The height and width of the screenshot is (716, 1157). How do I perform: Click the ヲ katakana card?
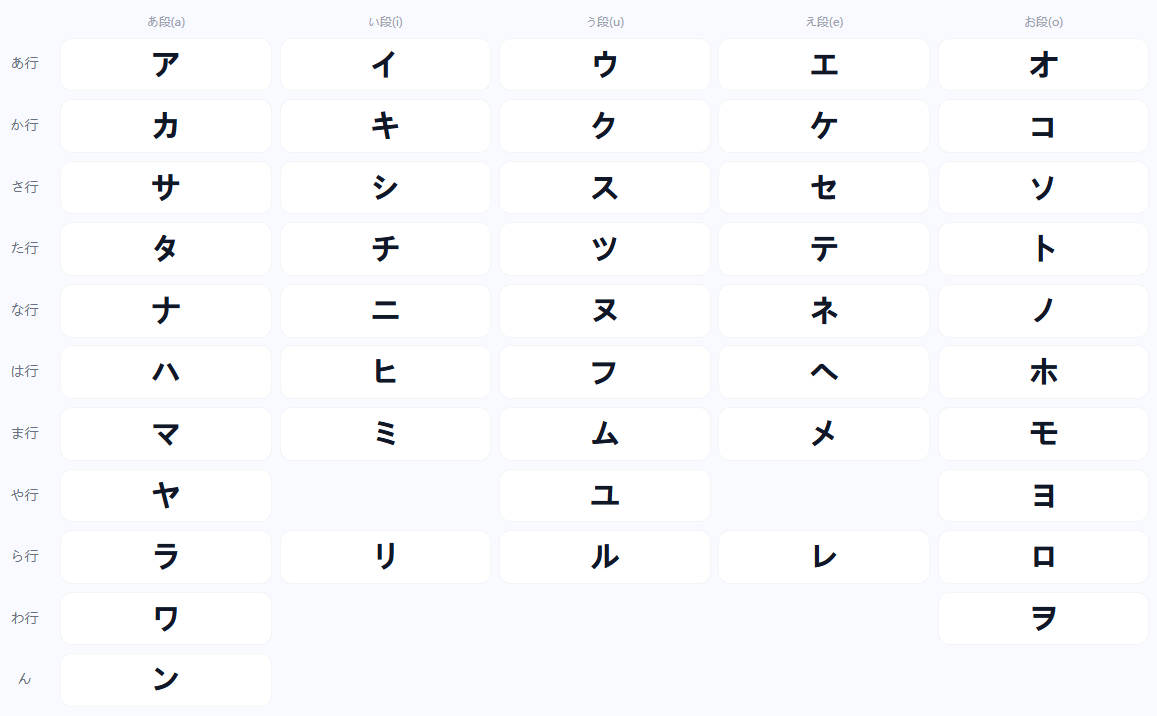pyautogui.click(x=1043, y=619)
